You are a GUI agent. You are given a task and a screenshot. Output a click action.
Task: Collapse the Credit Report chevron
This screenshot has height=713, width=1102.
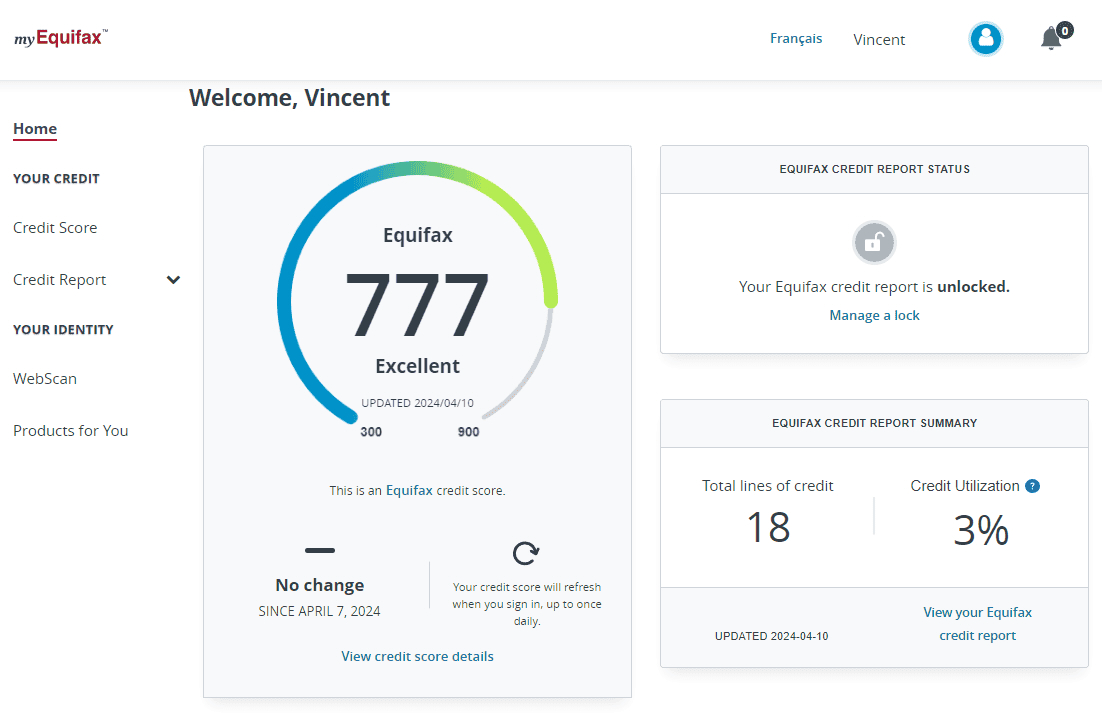(173, 280)
